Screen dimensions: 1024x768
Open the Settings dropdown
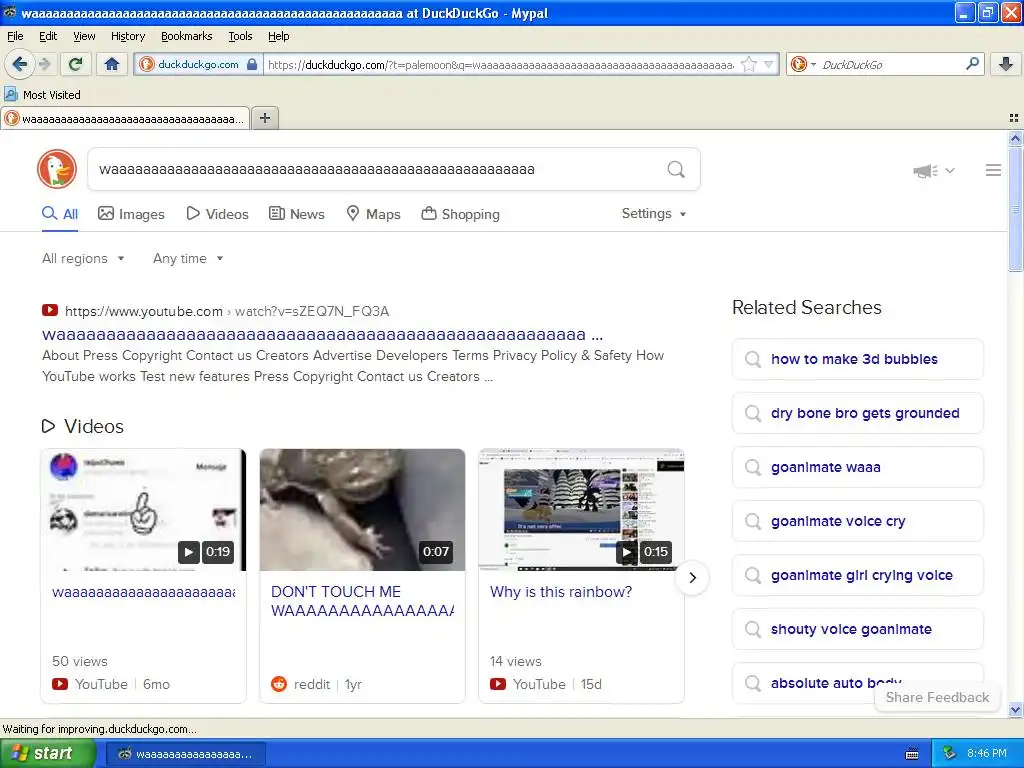pyautogui.click(x=654, y=214)
